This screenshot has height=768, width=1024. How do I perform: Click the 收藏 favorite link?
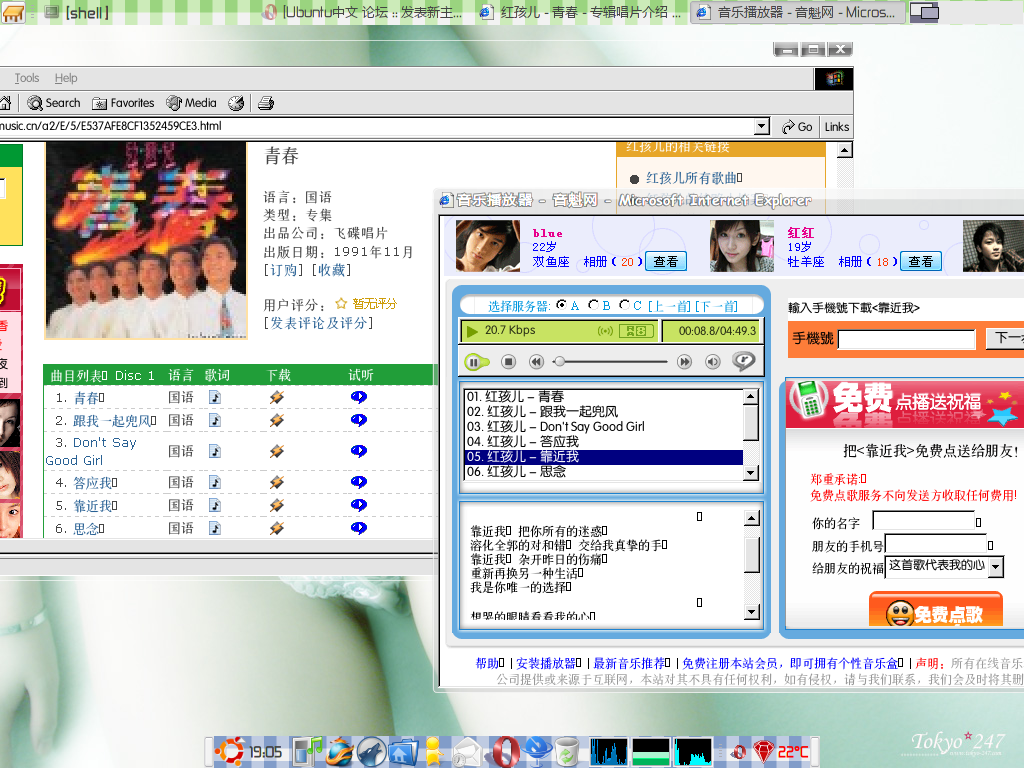332,270
